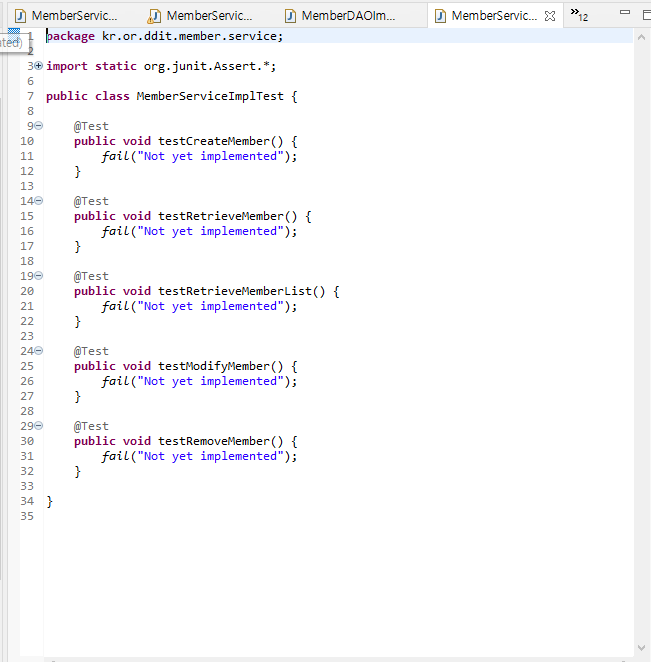Click the Java file icon on the active tab
Image resolution: width=651 pixels, height=662 pixels.
[440, 16]
